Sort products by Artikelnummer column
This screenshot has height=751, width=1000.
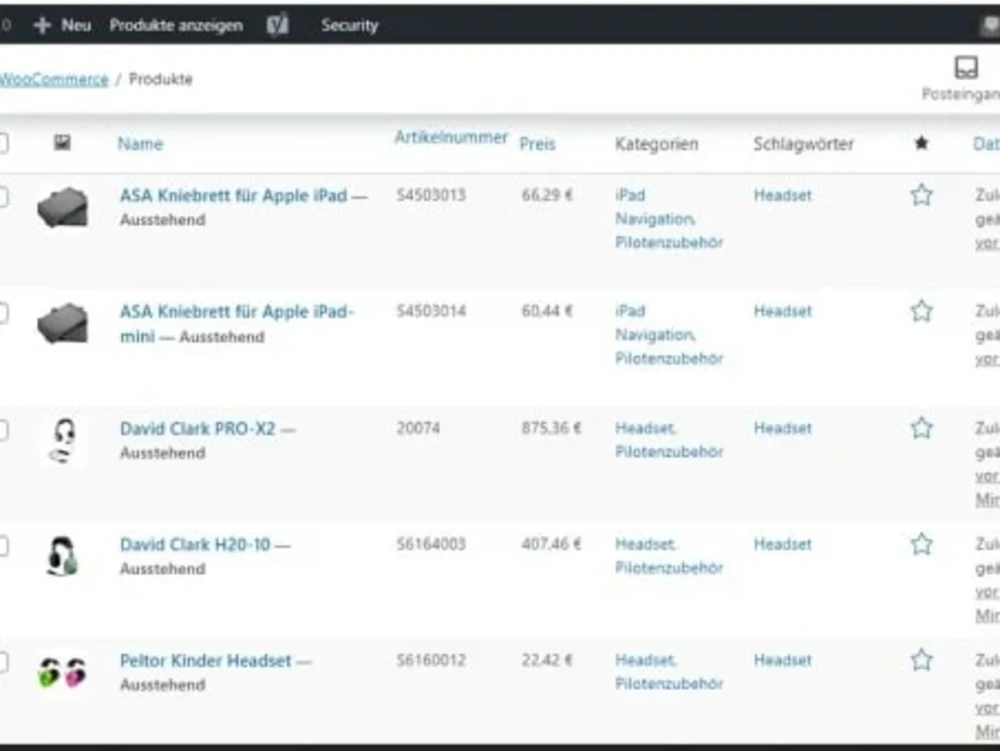(x=451, y=137)
